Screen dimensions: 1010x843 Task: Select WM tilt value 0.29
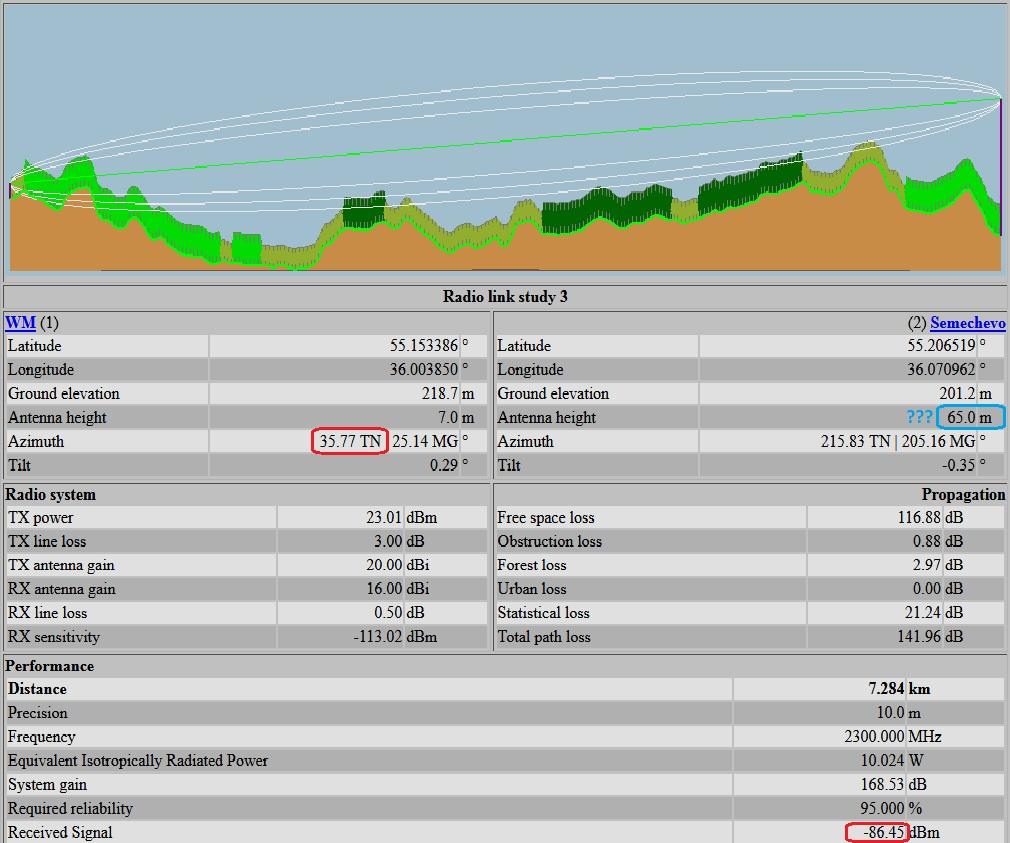pyautogui.click(x=444, y=465)
